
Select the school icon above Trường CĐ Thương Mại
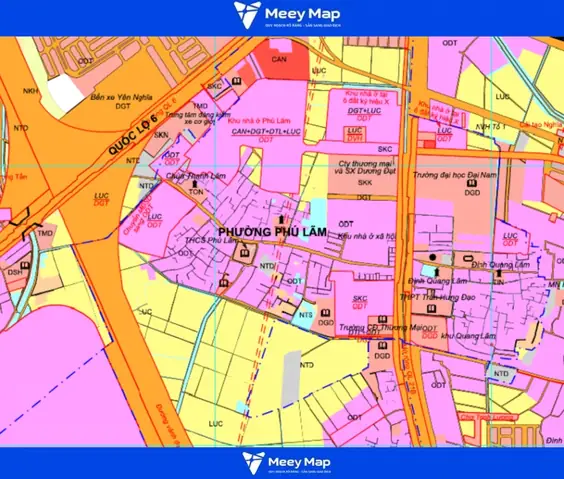[x=382, y=319]
